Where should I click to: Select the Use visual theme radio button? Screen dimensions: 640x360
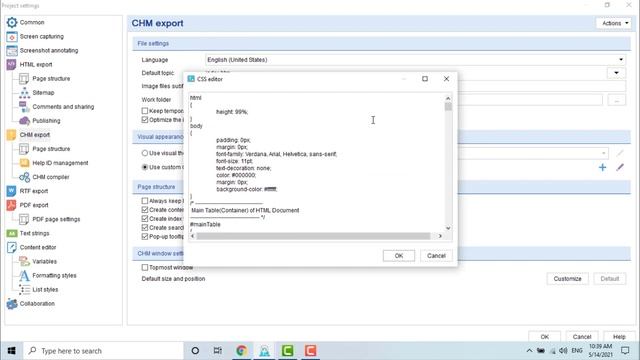[145, 153]
